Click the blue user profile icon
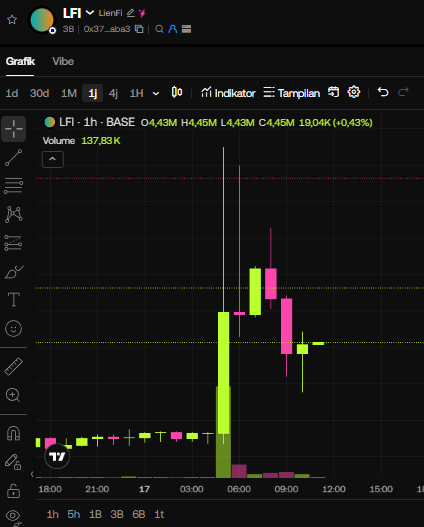 coord(173,29)
